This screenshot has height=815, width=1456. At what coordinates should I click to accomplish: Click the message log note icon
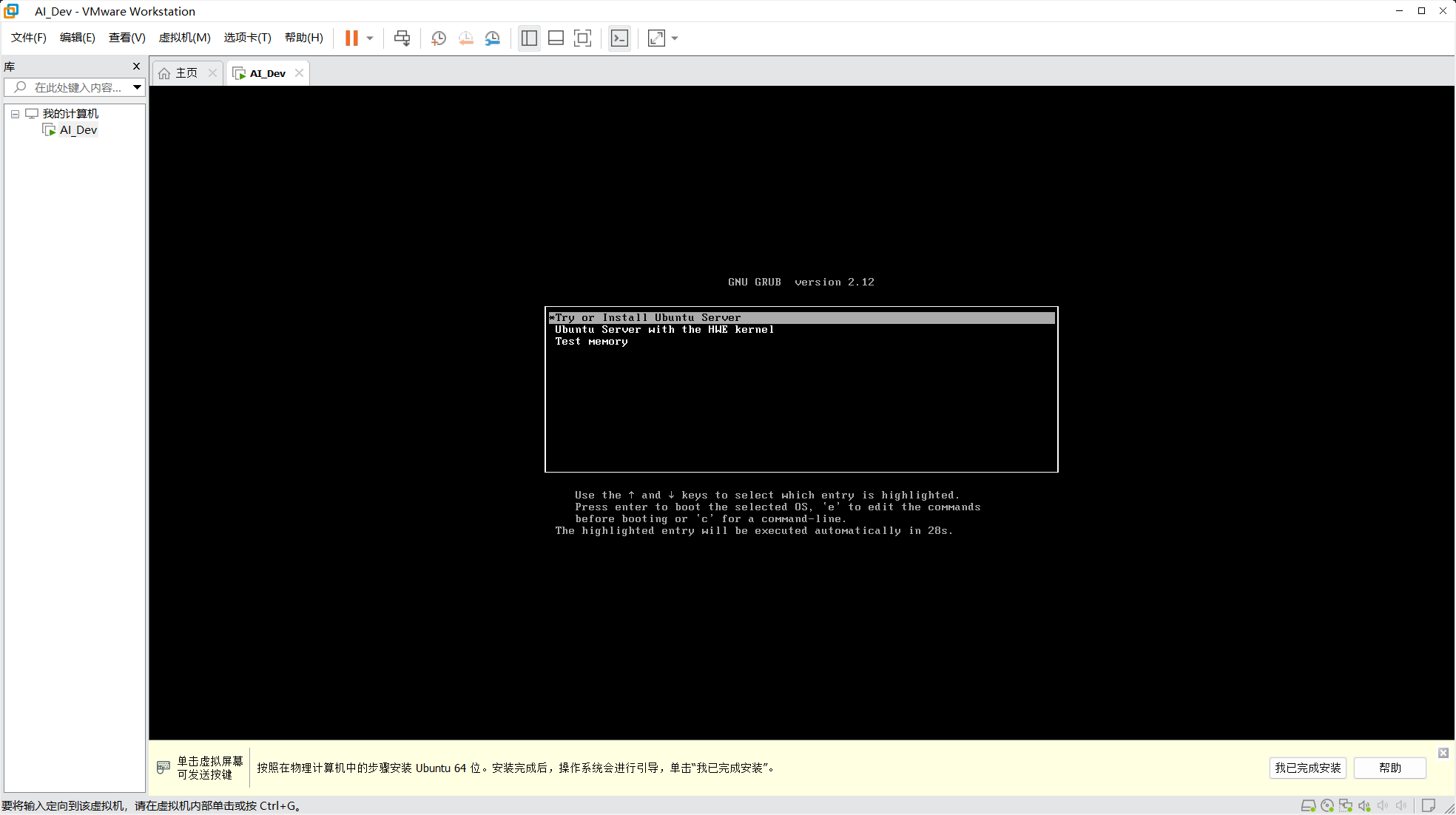1429,805
